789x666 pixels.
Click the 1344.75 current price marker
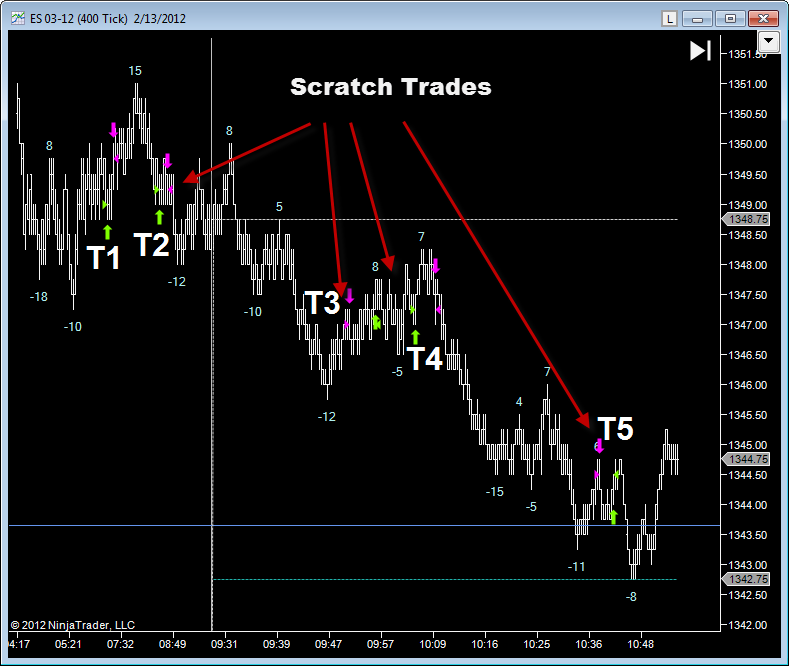coord(746,459)
